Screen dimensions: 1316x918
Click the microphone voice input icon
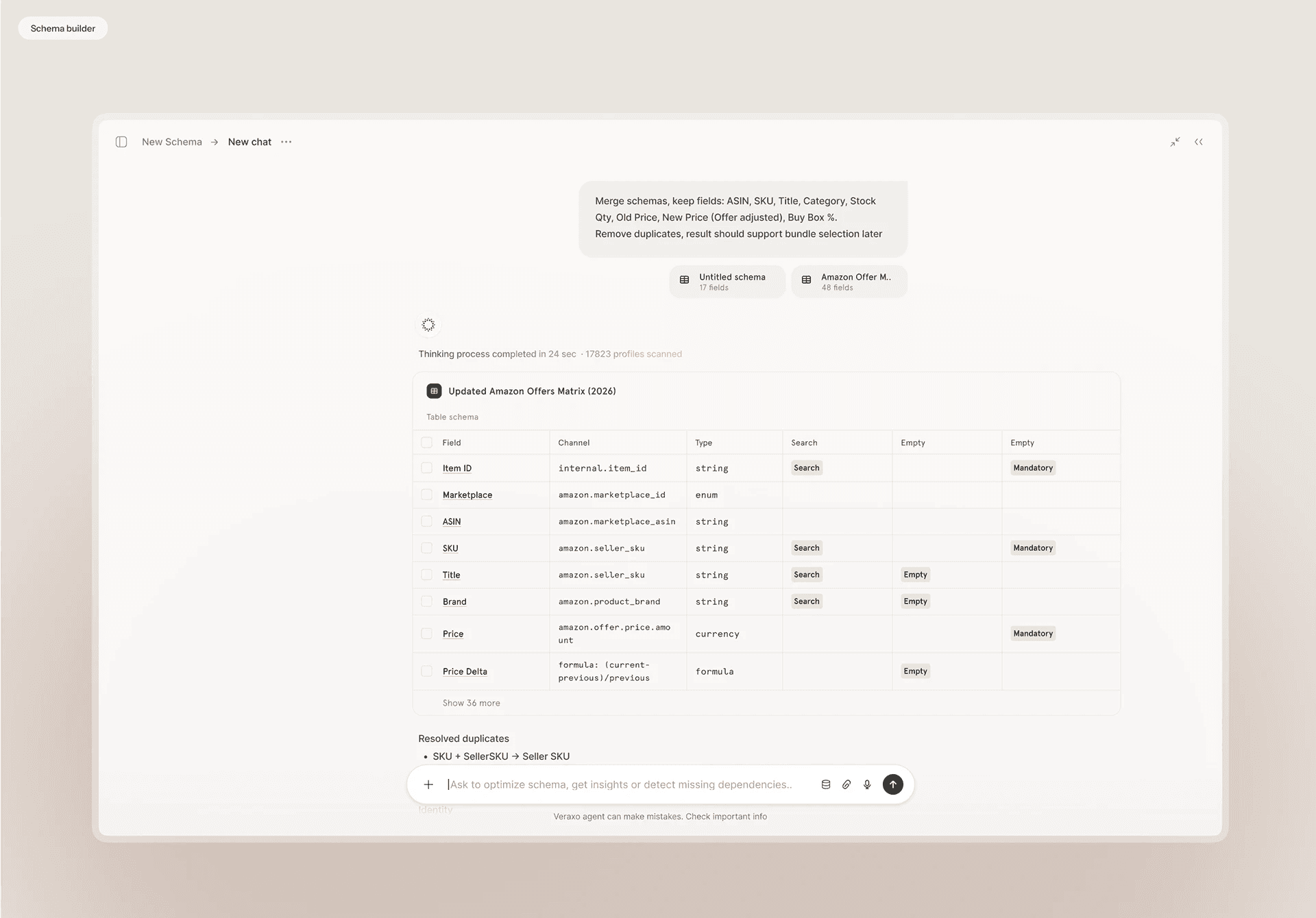(x=867, y=784)
